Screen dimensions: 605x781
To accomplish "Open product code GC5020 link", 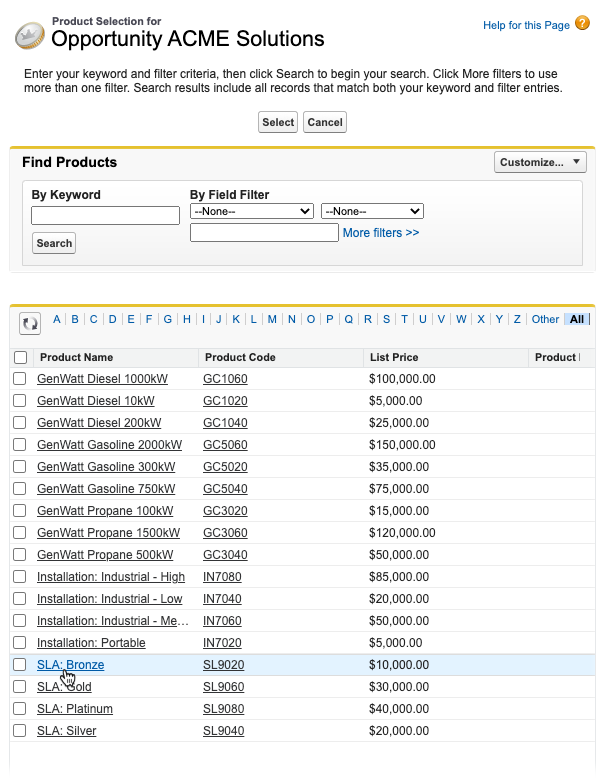I will [225, 467].
